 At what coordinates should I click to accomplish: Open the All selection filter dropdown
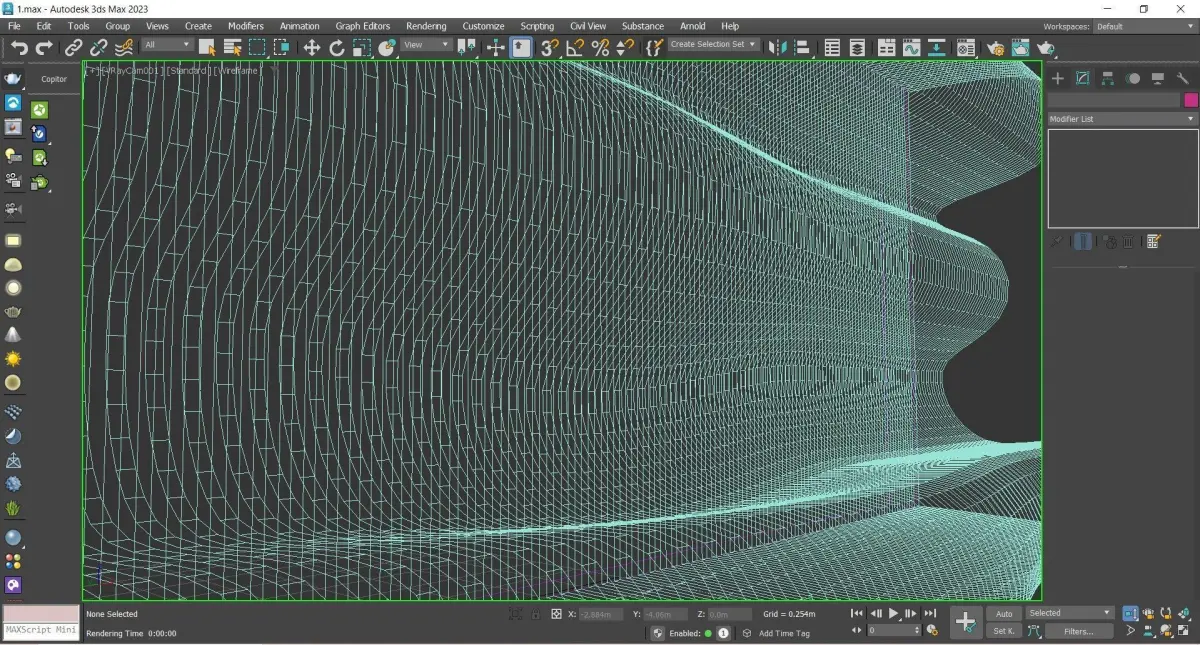(167, 45)
